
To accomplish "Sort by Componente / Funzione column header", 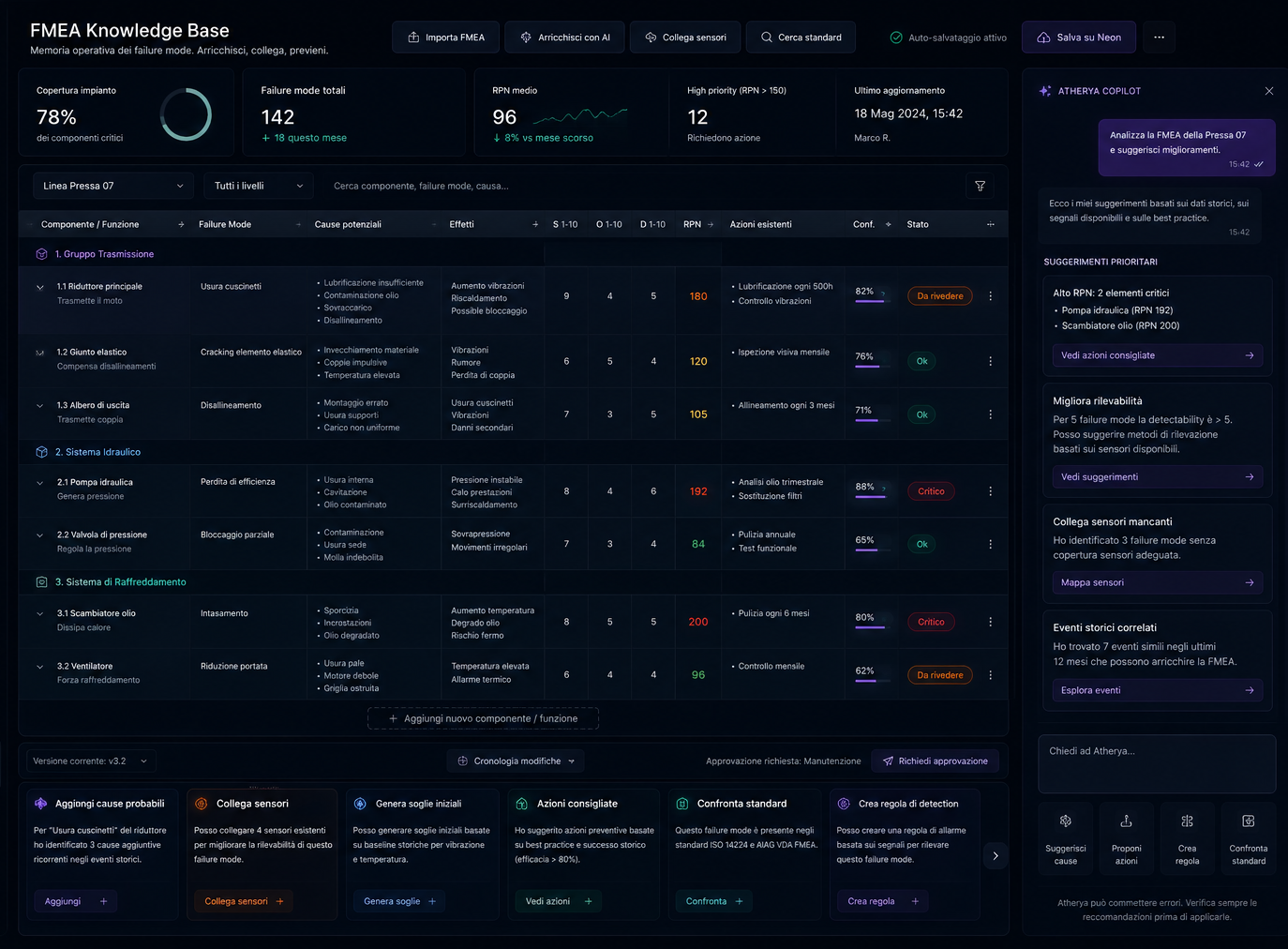I will coord(112,224).
